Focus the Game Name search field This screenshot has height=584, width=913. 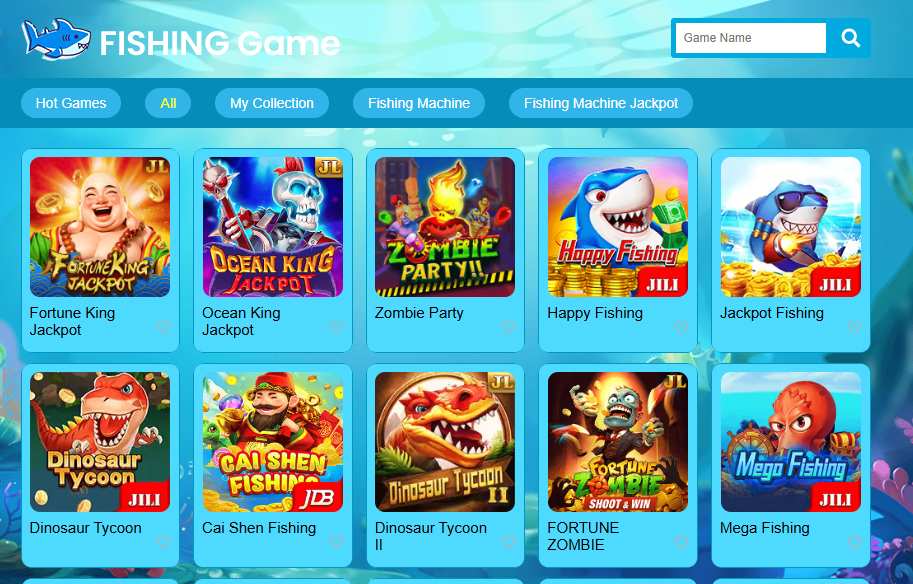tap(751, 38)
